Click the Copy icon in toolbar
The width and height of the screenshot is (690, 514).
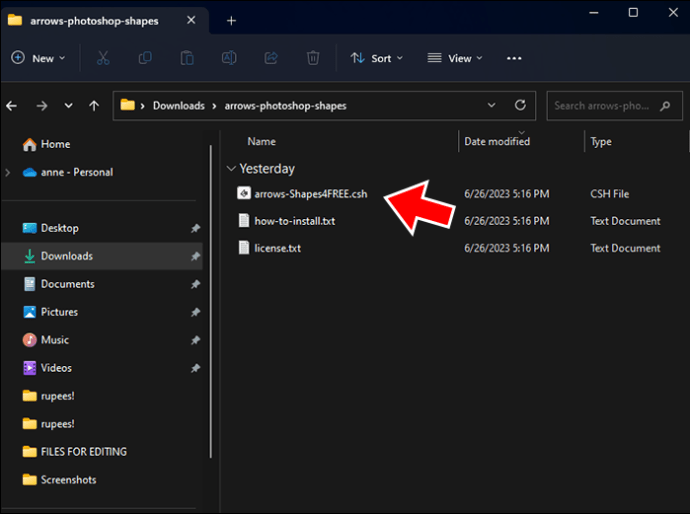tap(145, 58)
